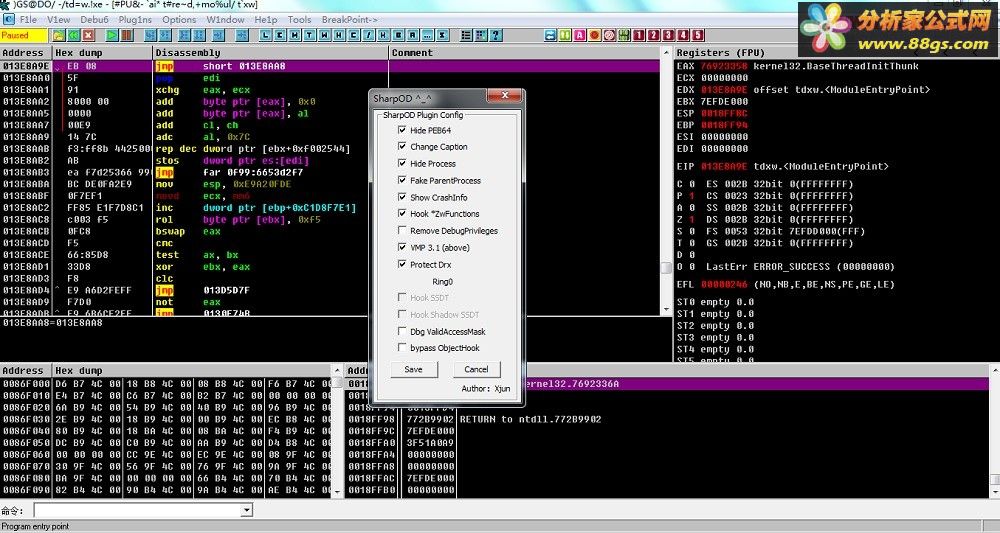Close the SharpOD dialog with X
The image size is (1000, 533).
[504, 96]
